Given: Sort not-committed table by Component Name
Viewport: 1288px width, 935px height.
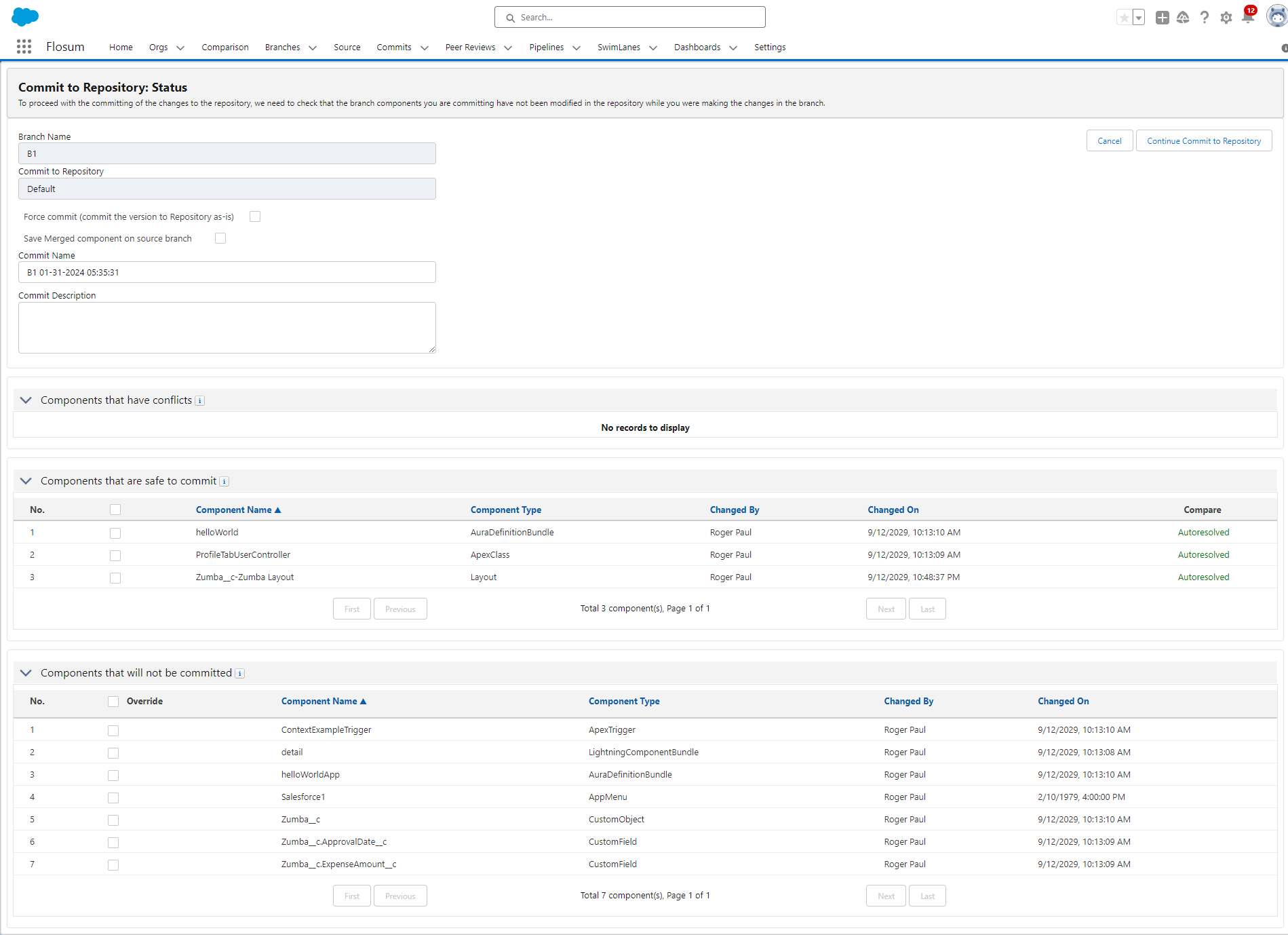Looking at the screenshot, I should (324, 701).
